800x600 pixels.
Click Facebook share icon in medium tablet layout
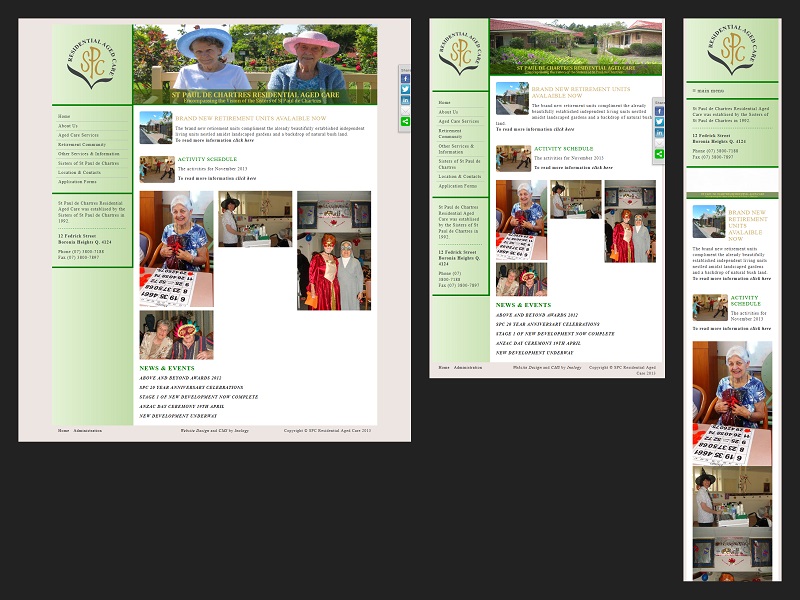pyautogui.click(x=659, y=111)
